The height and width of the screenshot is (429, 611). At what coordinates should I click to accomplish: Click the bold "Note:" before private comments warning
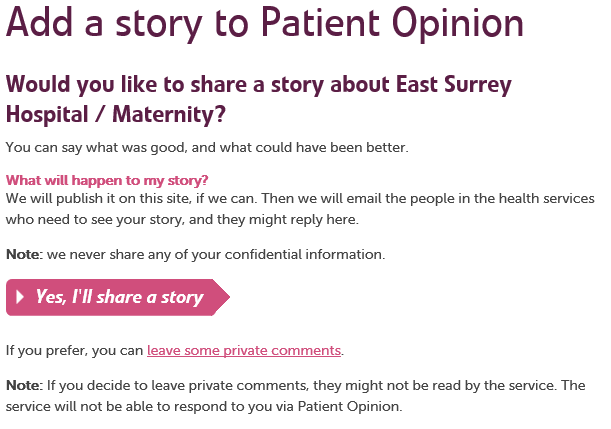point(24,385)
